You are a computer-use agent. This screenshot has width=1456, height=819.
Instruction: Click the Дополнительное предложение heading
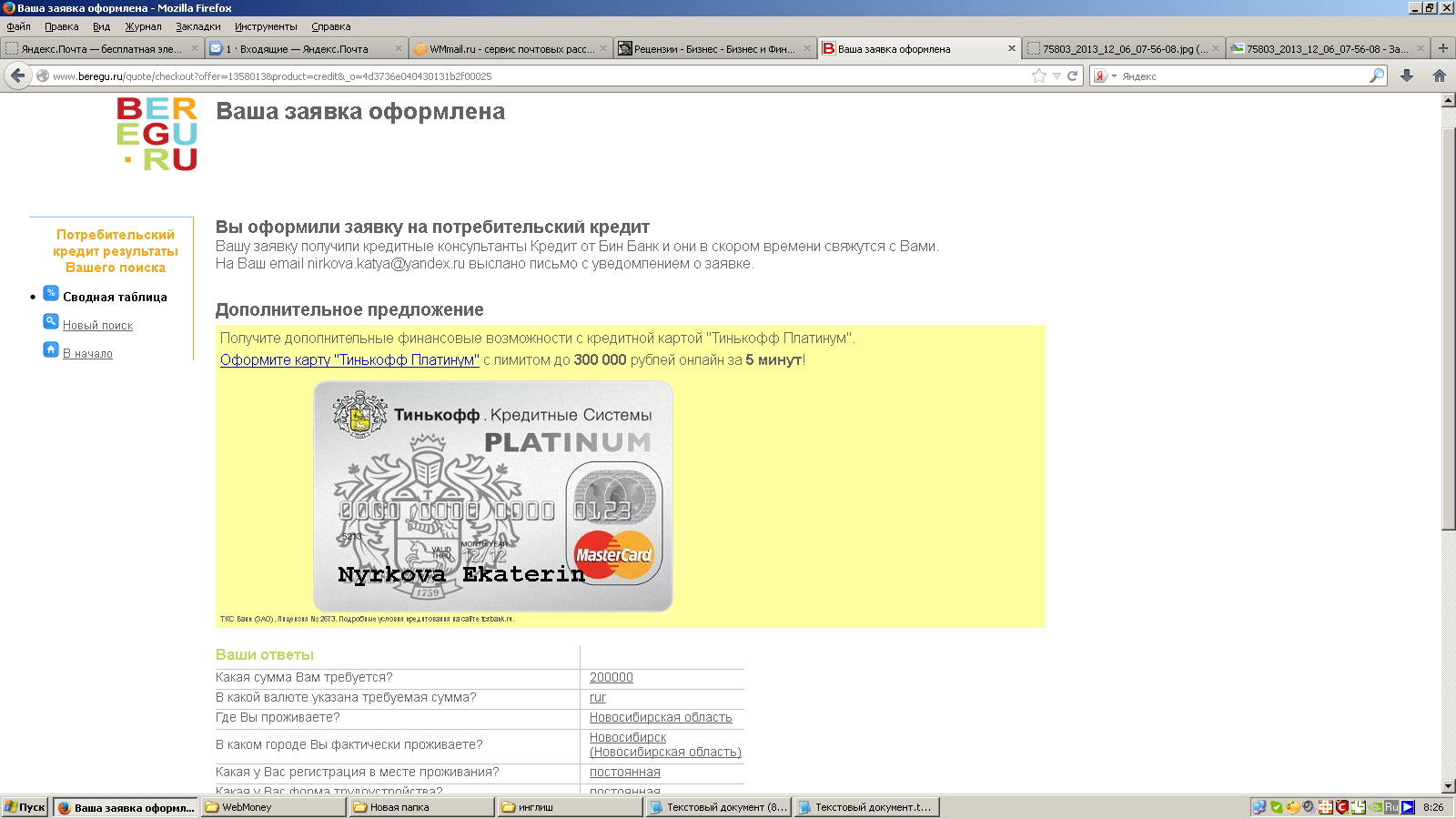point(349,309)
